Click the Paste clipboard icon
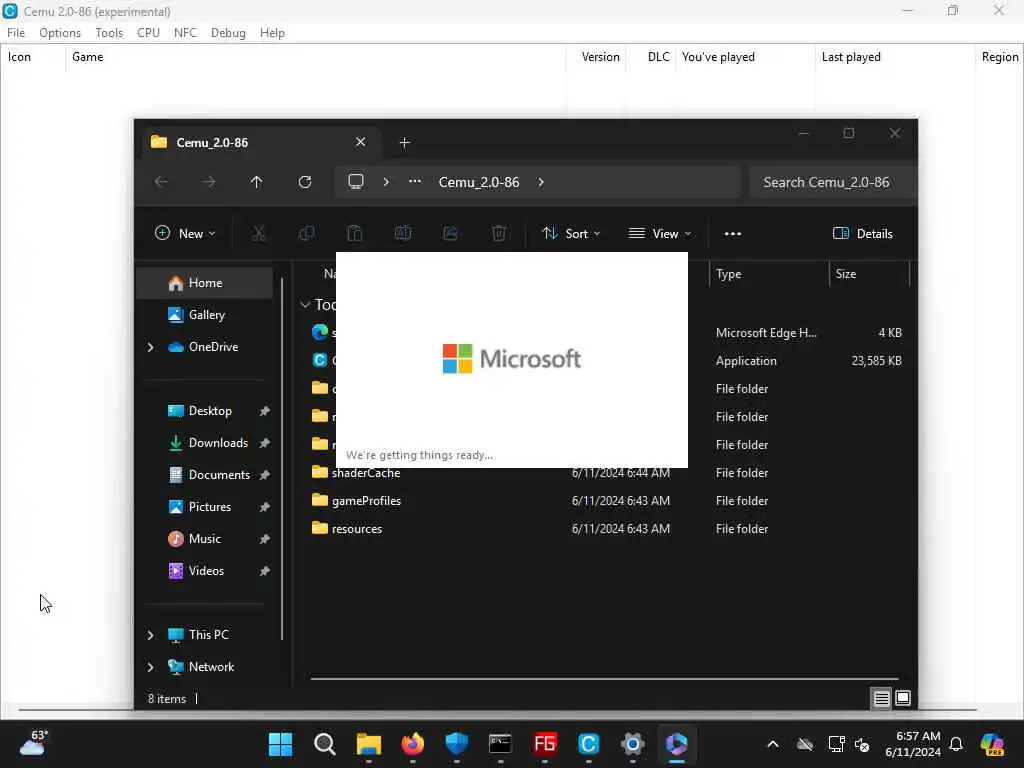 click(x=355, y=233)
